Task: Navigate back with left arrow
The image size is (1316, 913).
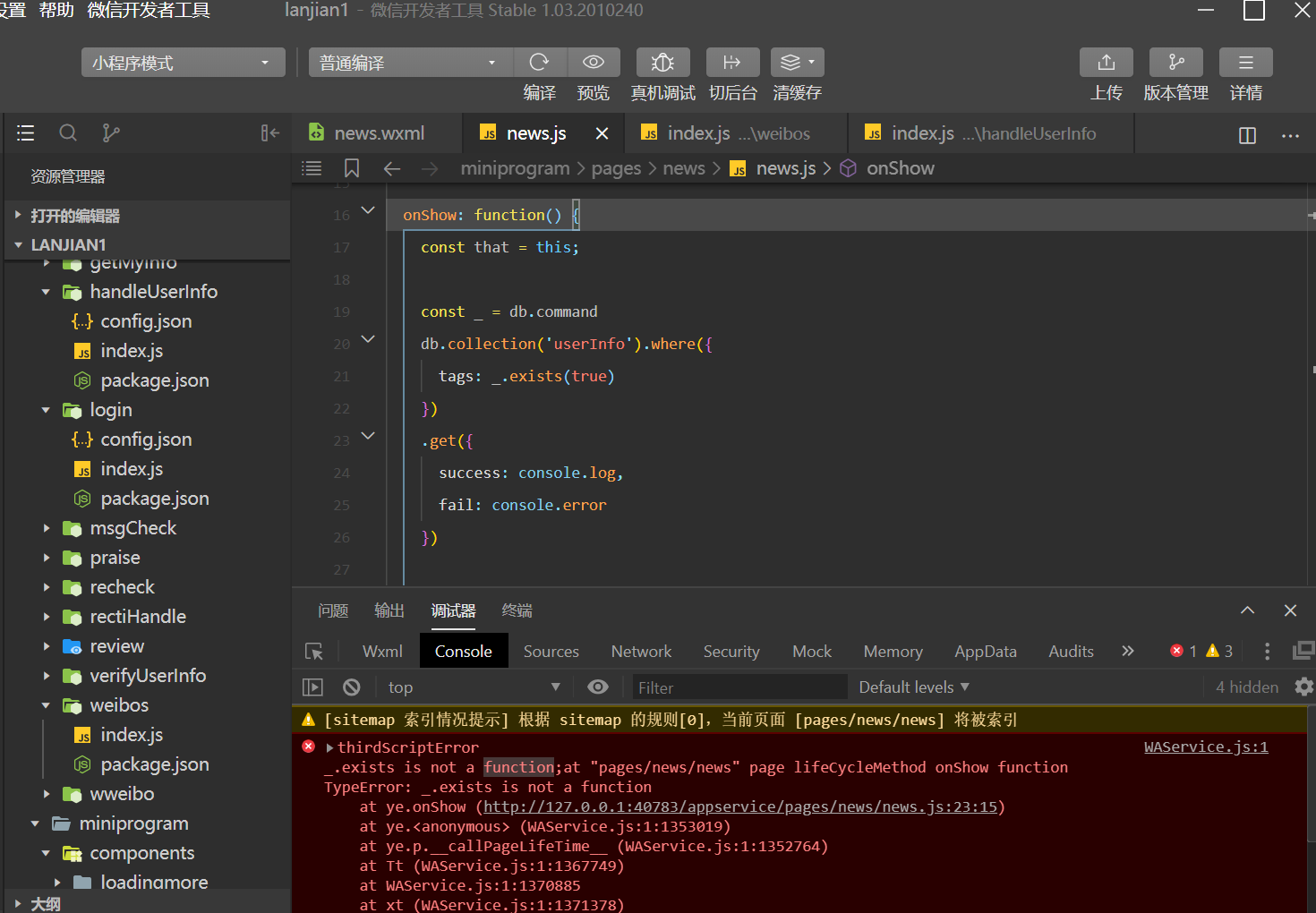Action: click(392, 168)
